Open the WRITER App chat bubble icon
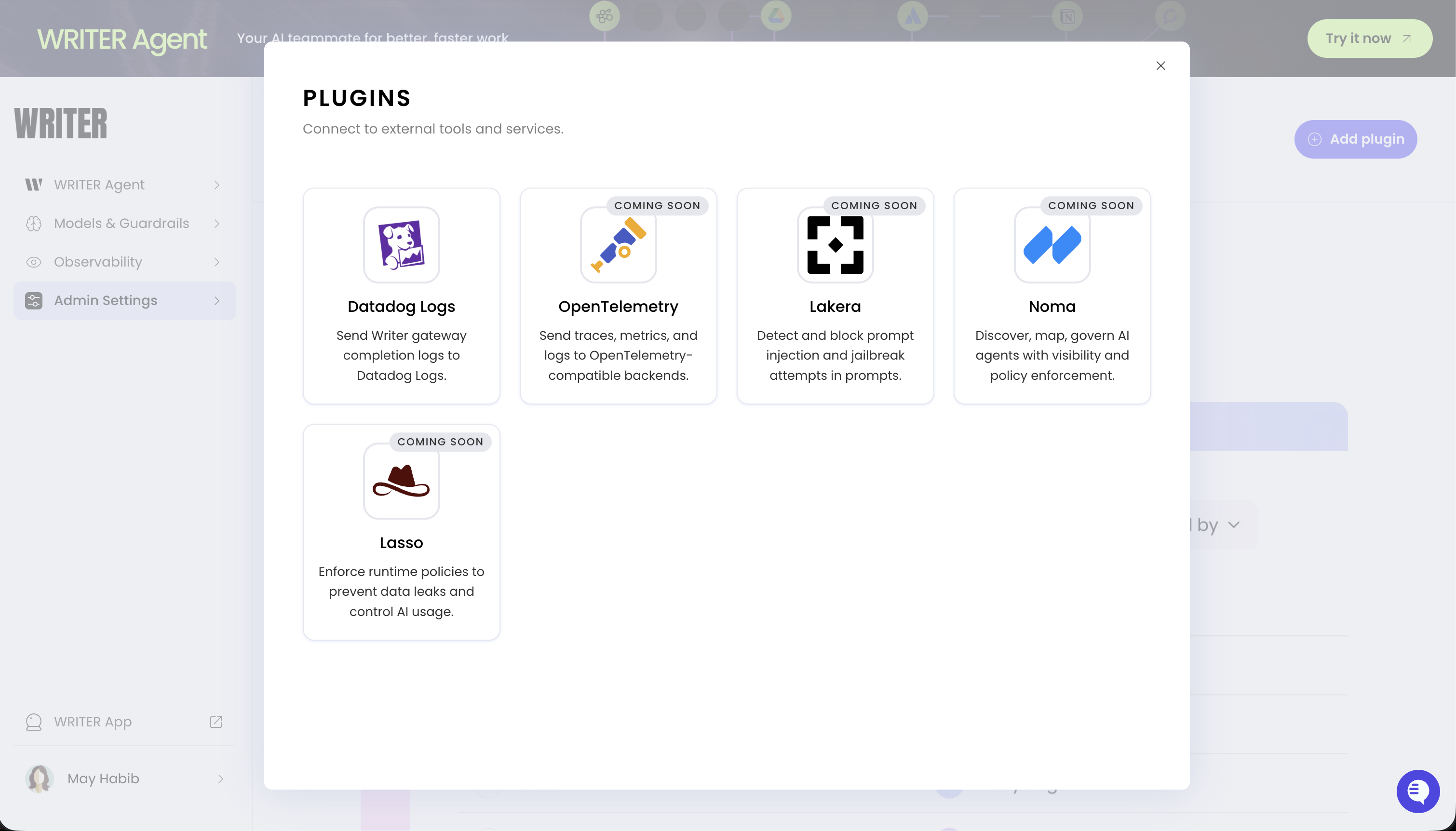This screenshot has width=1456, height=831. point(33,722)
